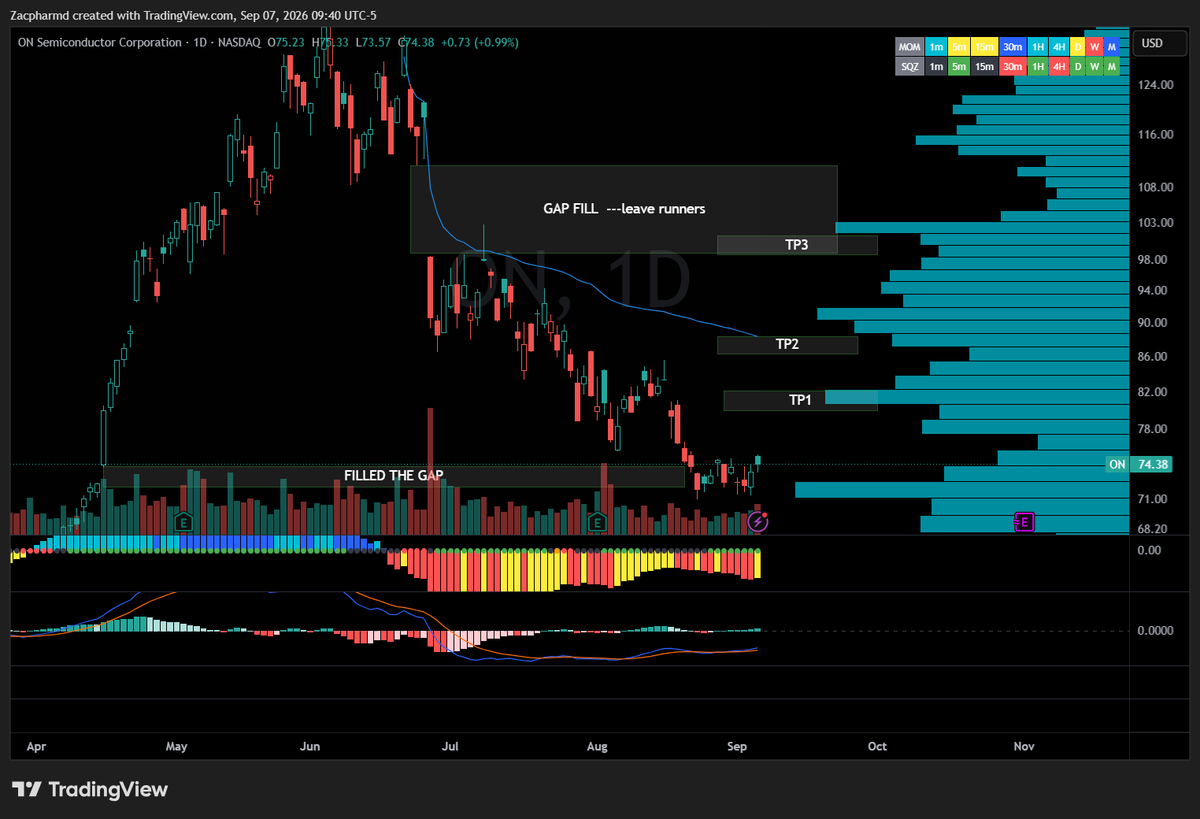Click the MOM row 1H cell
This screenshot has height=819, width=1200.
(1037, 47)
